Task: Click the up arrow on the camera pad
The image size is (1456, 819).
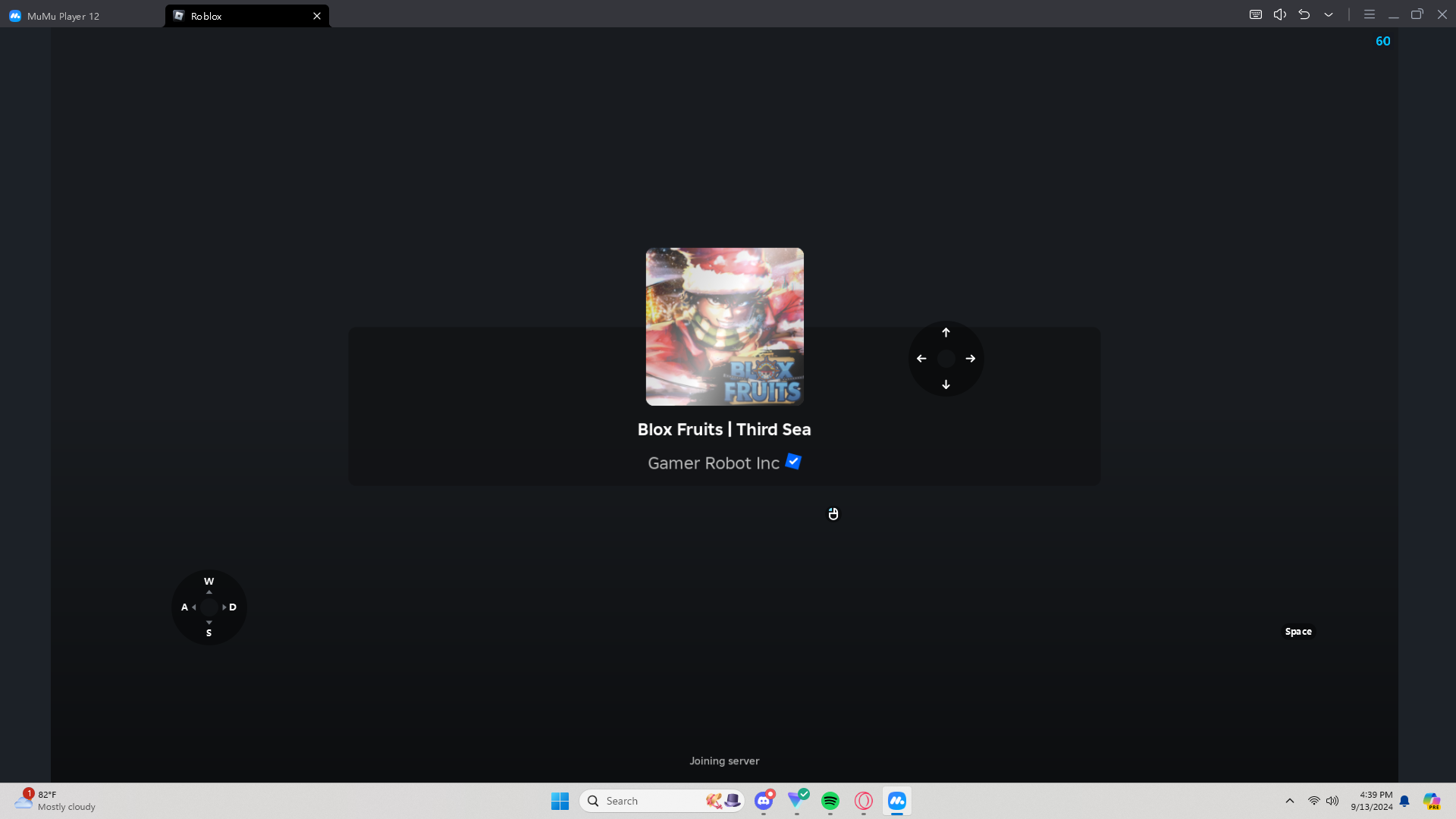Action: [x=946, y=333]
